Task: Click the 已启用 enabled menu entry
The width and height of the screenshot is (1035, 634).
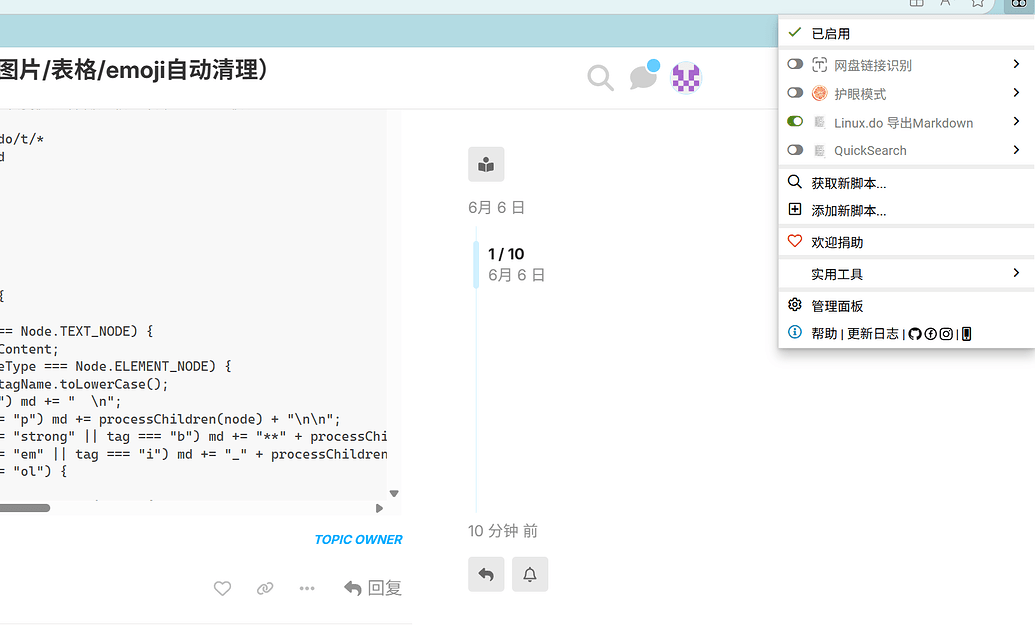Action: [906, 33]
